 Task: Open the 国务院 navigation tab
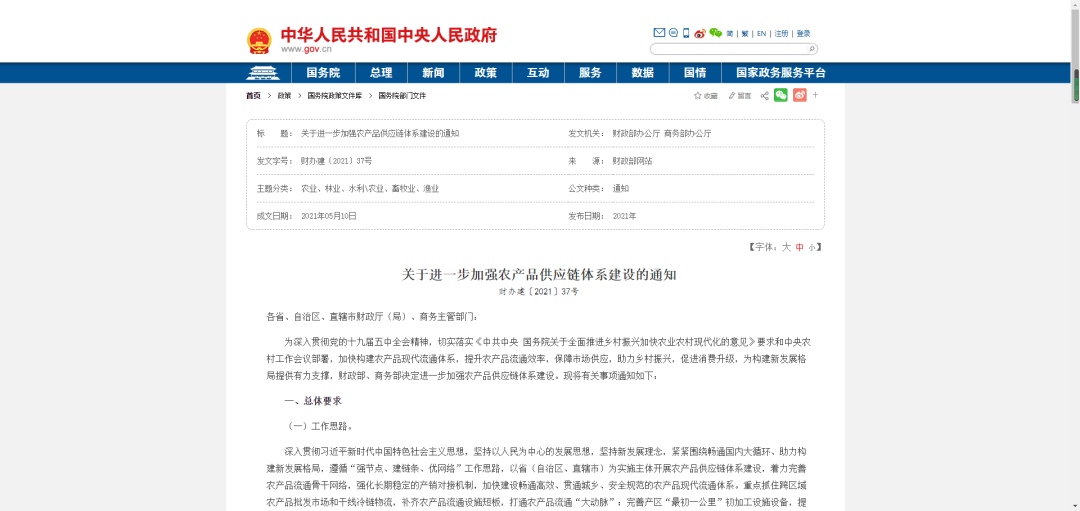click(323, 73)
